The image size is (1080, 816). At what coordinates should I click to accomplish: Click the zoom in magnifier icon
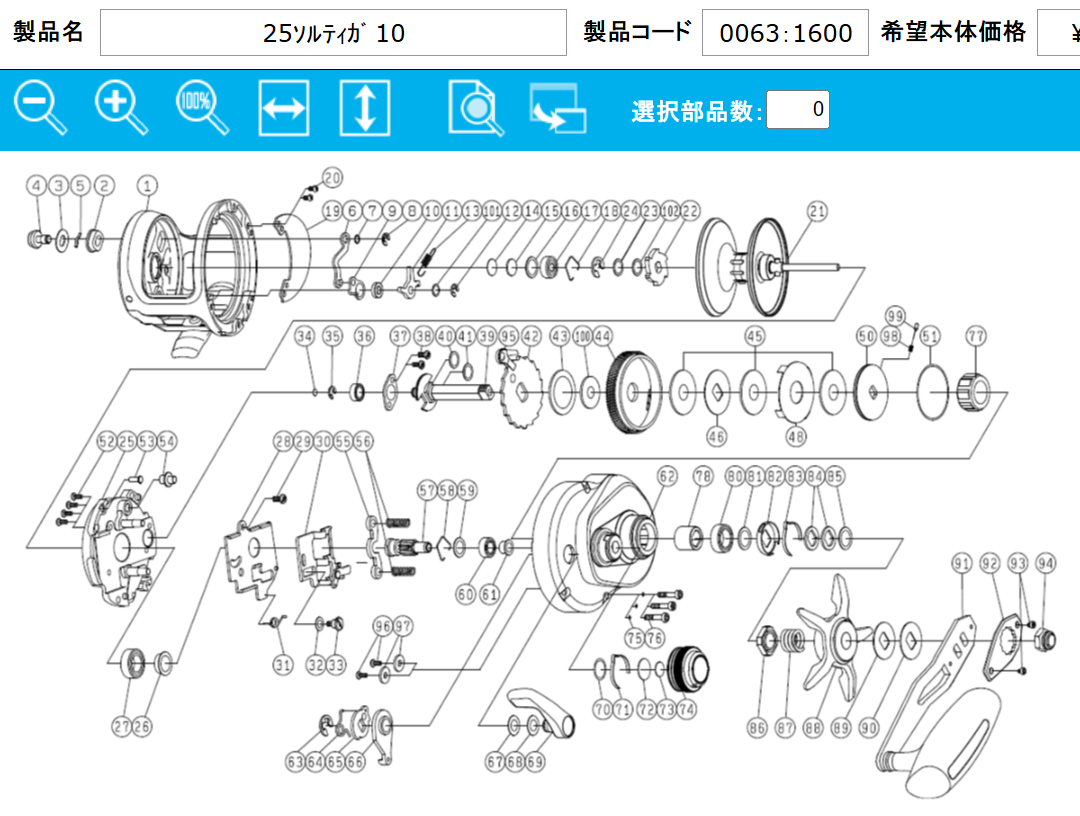[x=121, y=108]
